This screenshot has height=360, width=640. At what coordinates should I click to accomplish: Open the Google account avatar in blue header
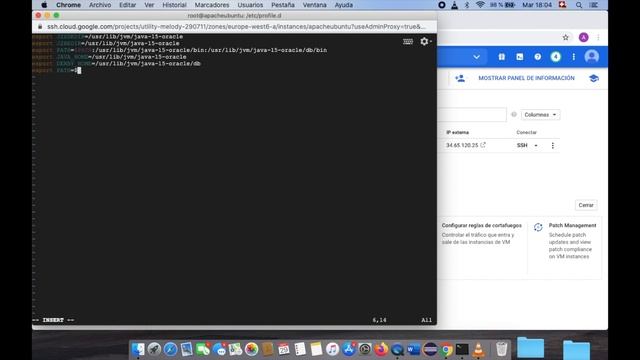(x=591, y=56)
